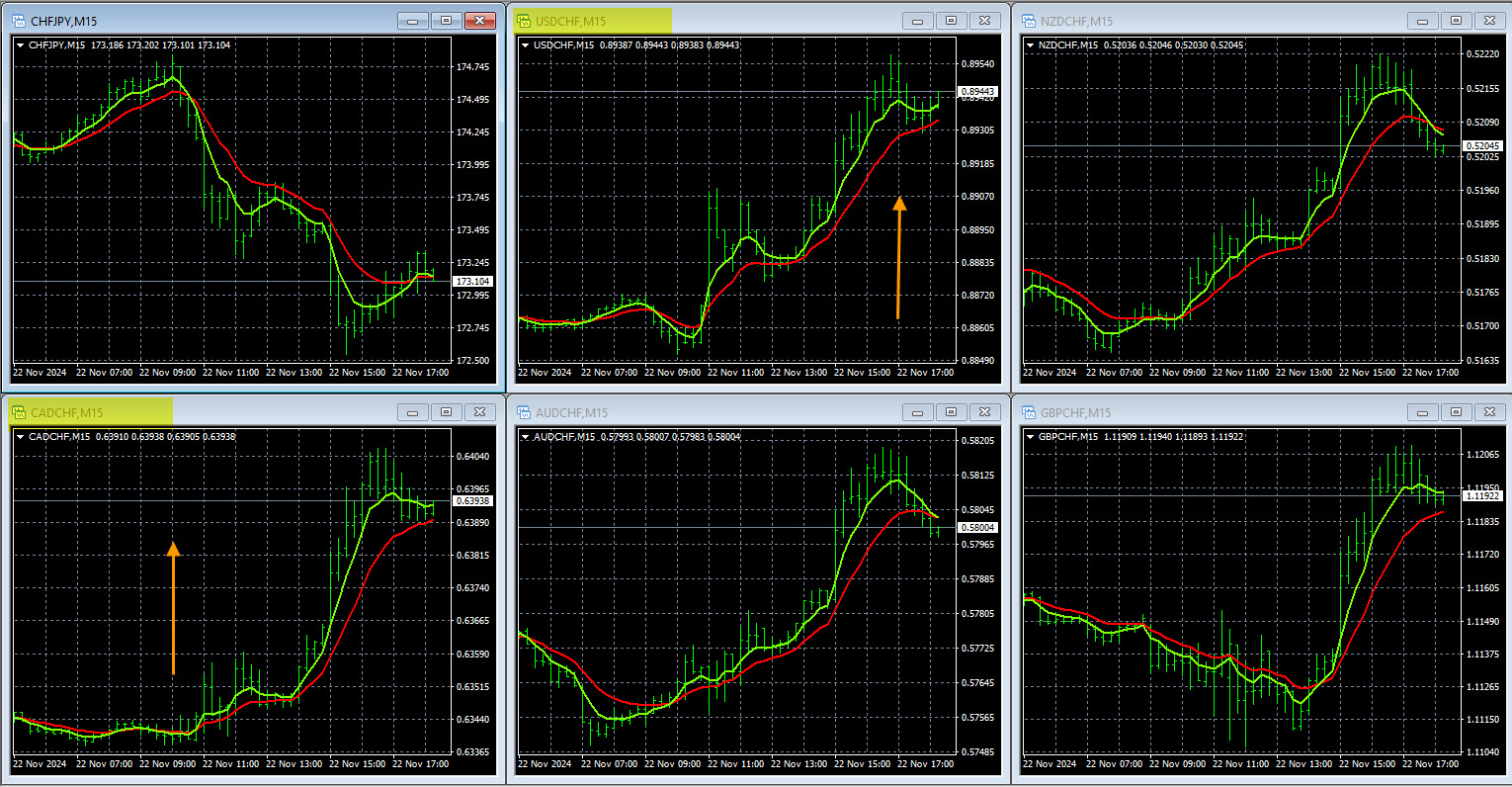Click the CHFJPY chart window icon
The width and height of the screenshot is (1512, 787).
(19, 21)
